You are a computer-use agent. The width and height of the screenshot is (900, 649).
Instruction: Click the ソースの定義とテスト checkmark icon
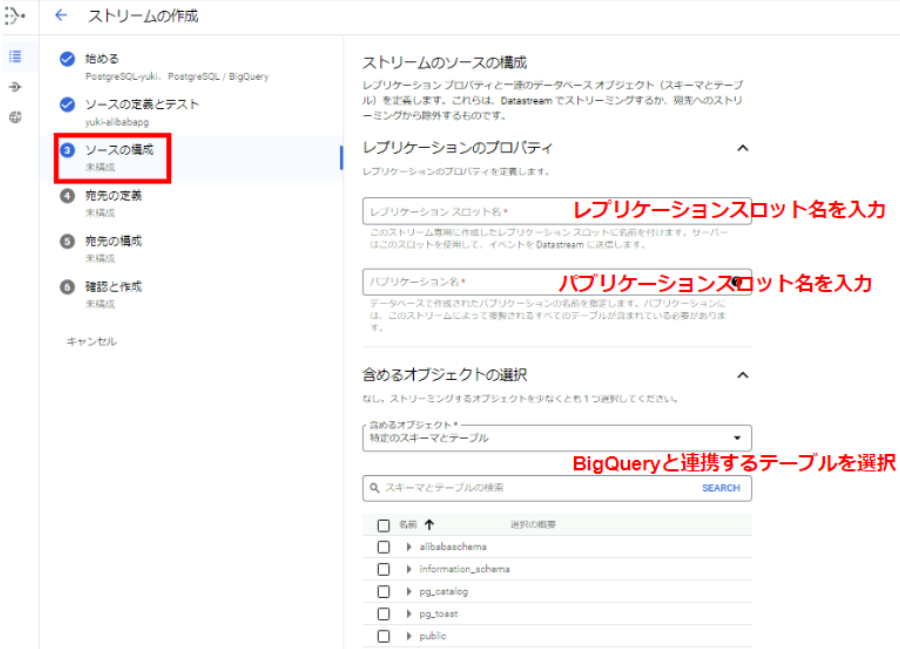pyautogui.click(x=67, y=104)
